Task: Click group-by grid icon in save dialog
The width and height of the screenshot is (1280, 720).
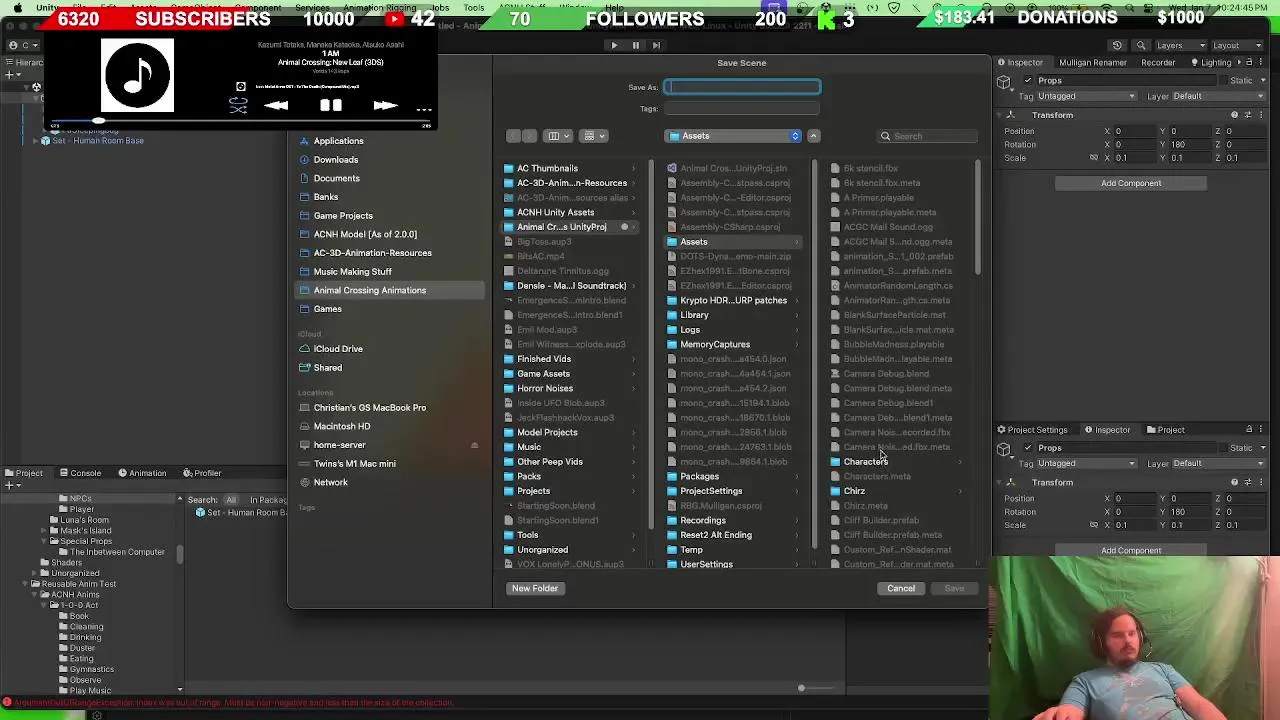Action: click(594, 136)
